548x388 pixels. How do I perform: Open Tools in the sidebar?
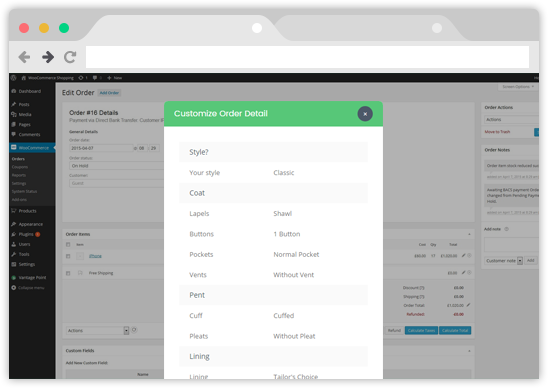click(20, 254)
